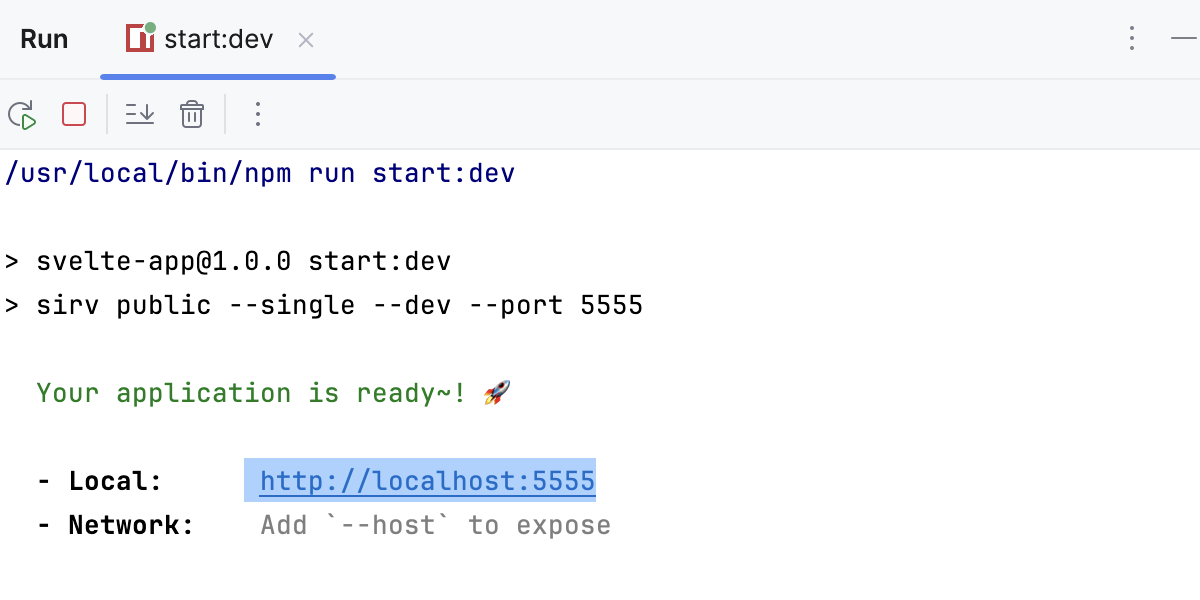
Task: Toggle scroll to end in console
Action: [139, 114]
